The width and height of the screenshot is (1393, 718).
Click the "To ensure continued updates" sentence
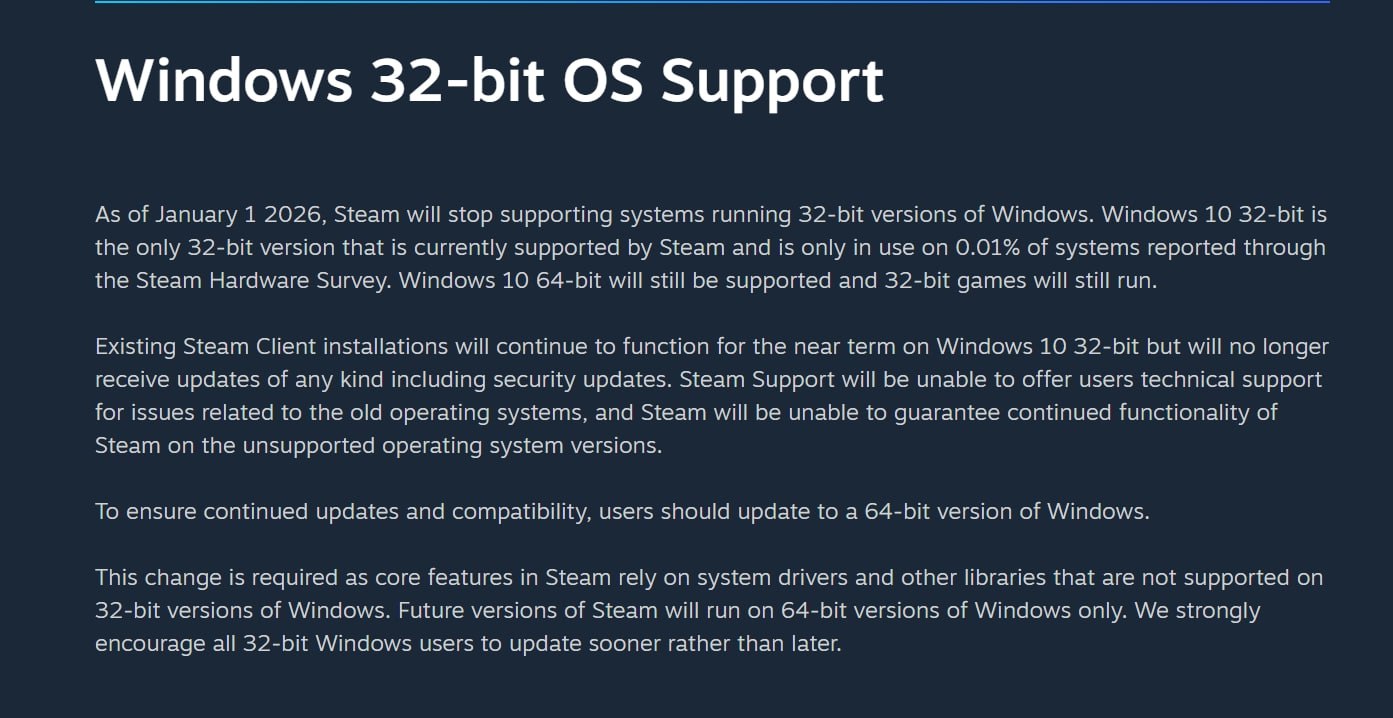270,511
